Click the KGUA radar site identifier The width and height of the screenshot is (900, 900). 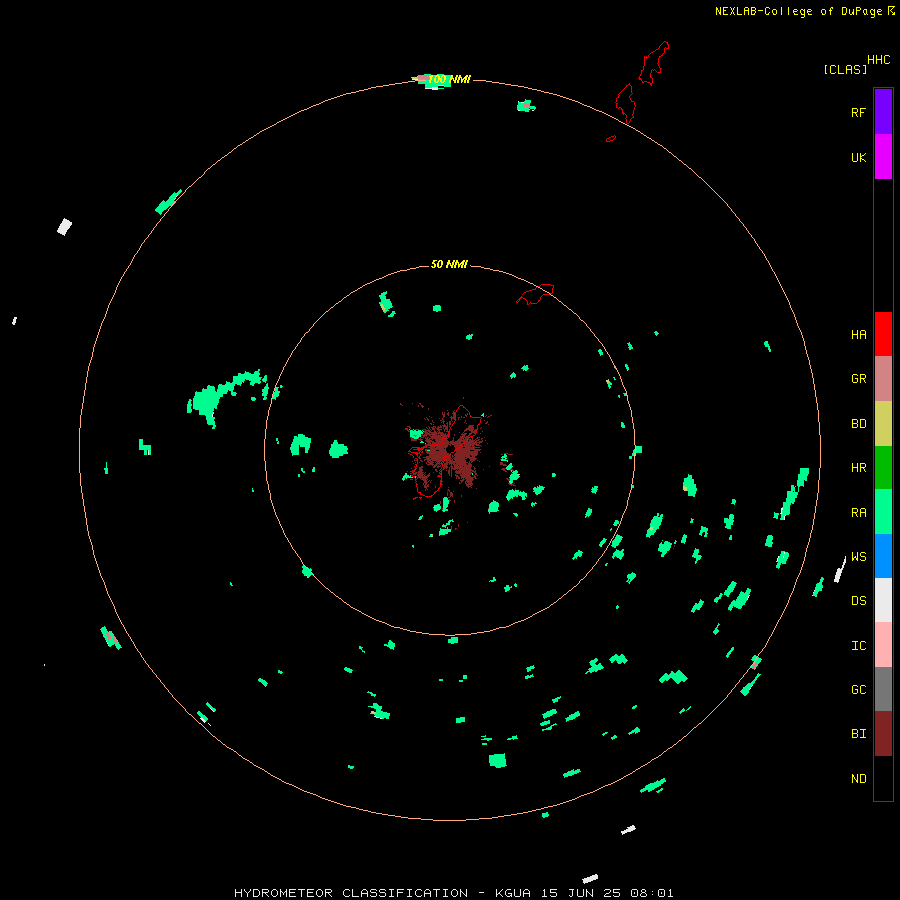pos(513,893)
